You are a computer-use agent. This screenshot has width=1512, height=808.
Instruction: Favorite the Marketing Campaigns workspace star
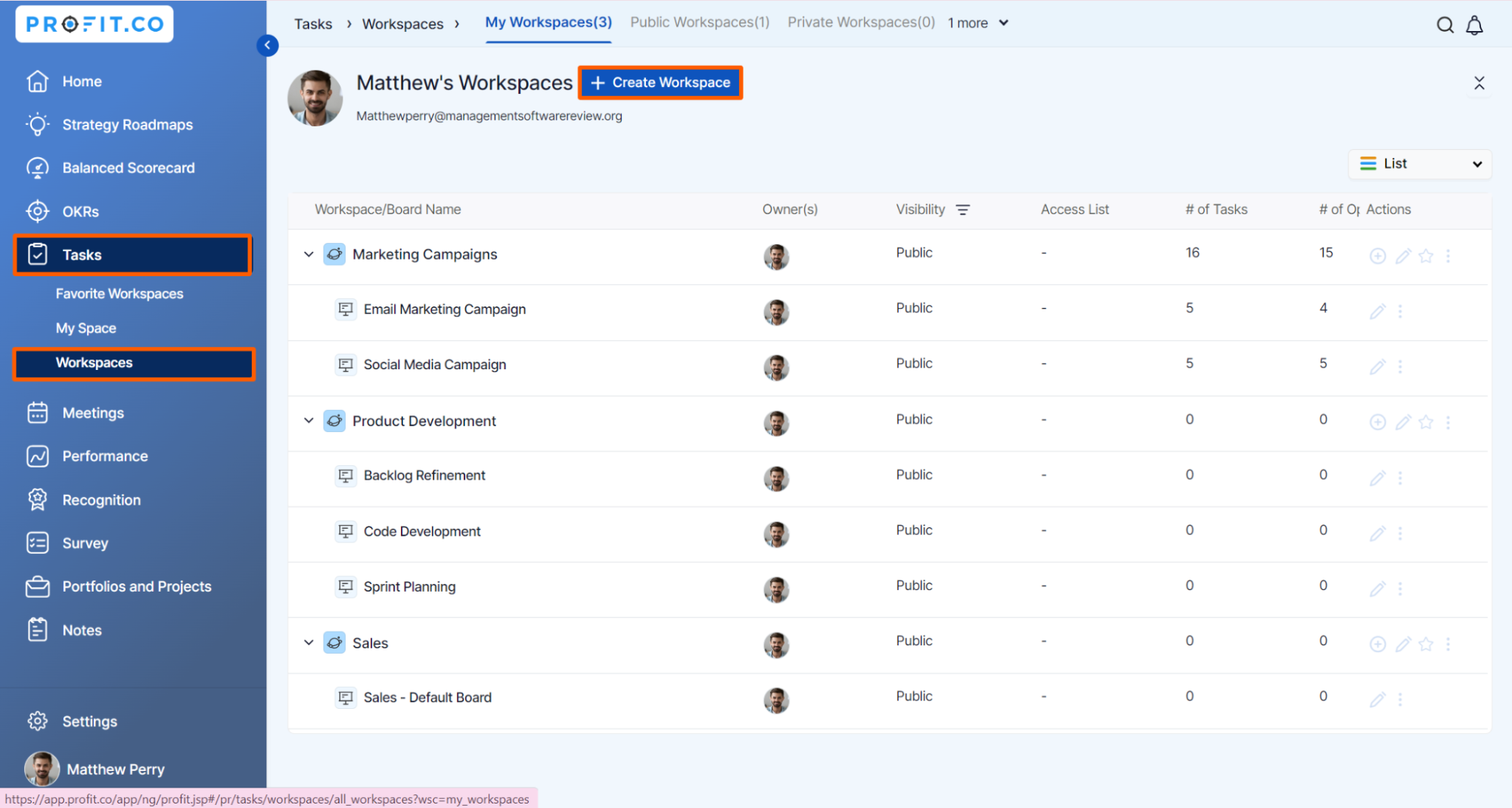point(1426,256)
